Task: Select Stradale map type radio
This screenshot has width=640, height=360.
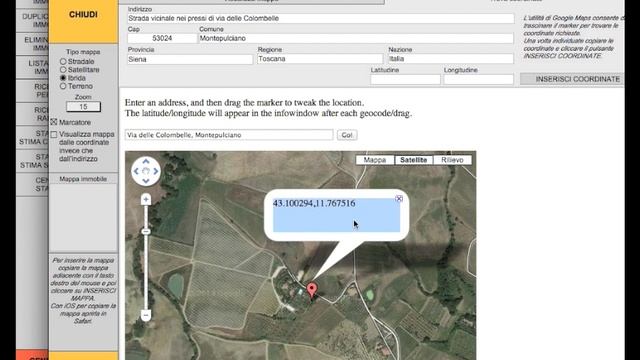Action: pos(63,62)
